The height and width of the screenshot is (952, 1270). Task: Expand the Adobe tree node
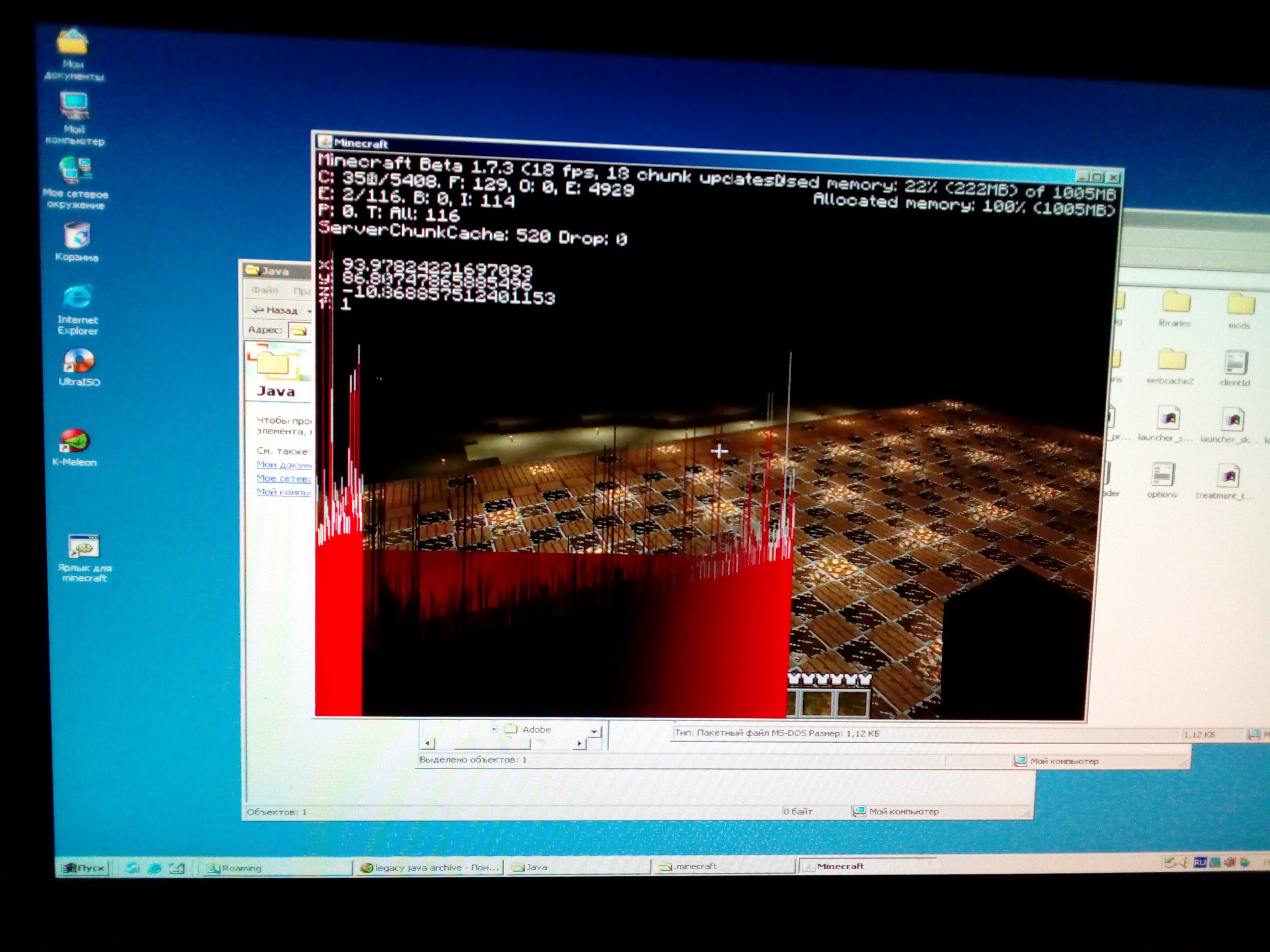(494, 729)
